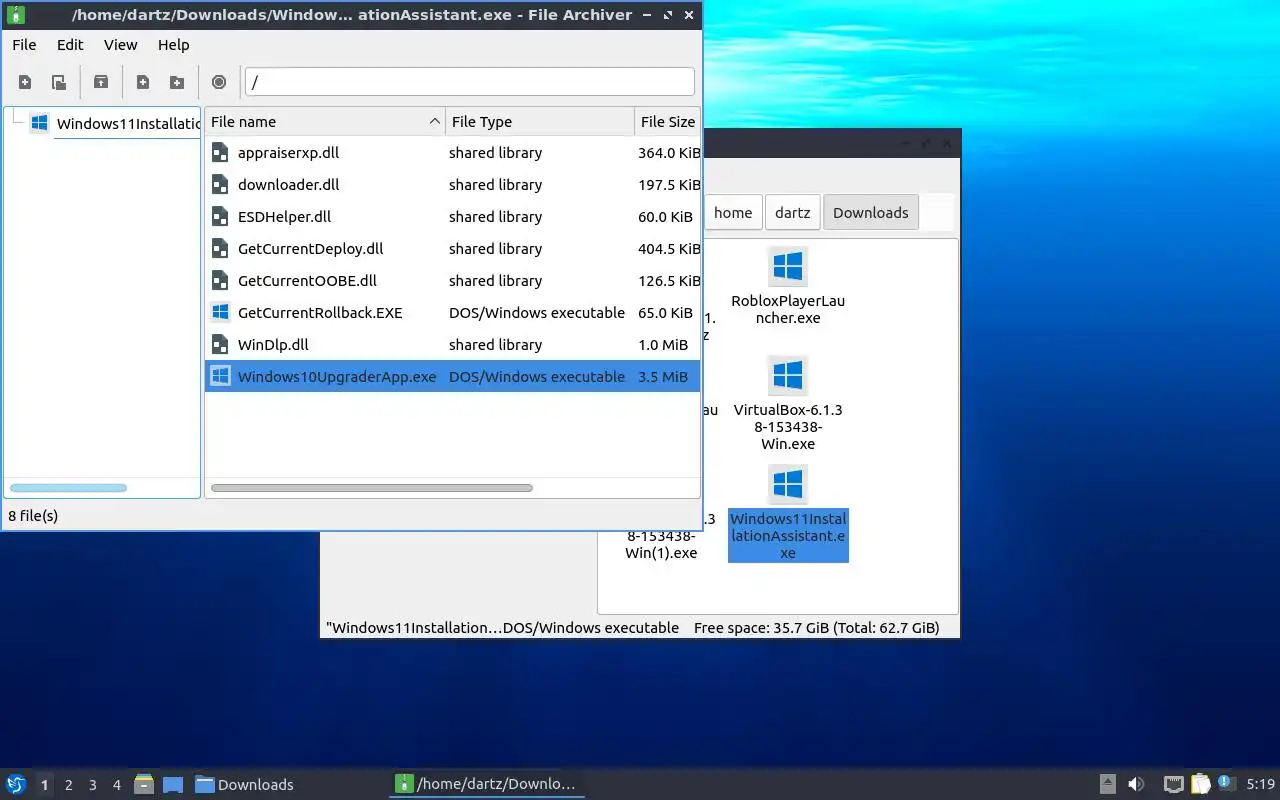Select RobloxPlayerLauncher.exe icon in file manager
This screenshot has width=1280, height=800.
point(788,266)
